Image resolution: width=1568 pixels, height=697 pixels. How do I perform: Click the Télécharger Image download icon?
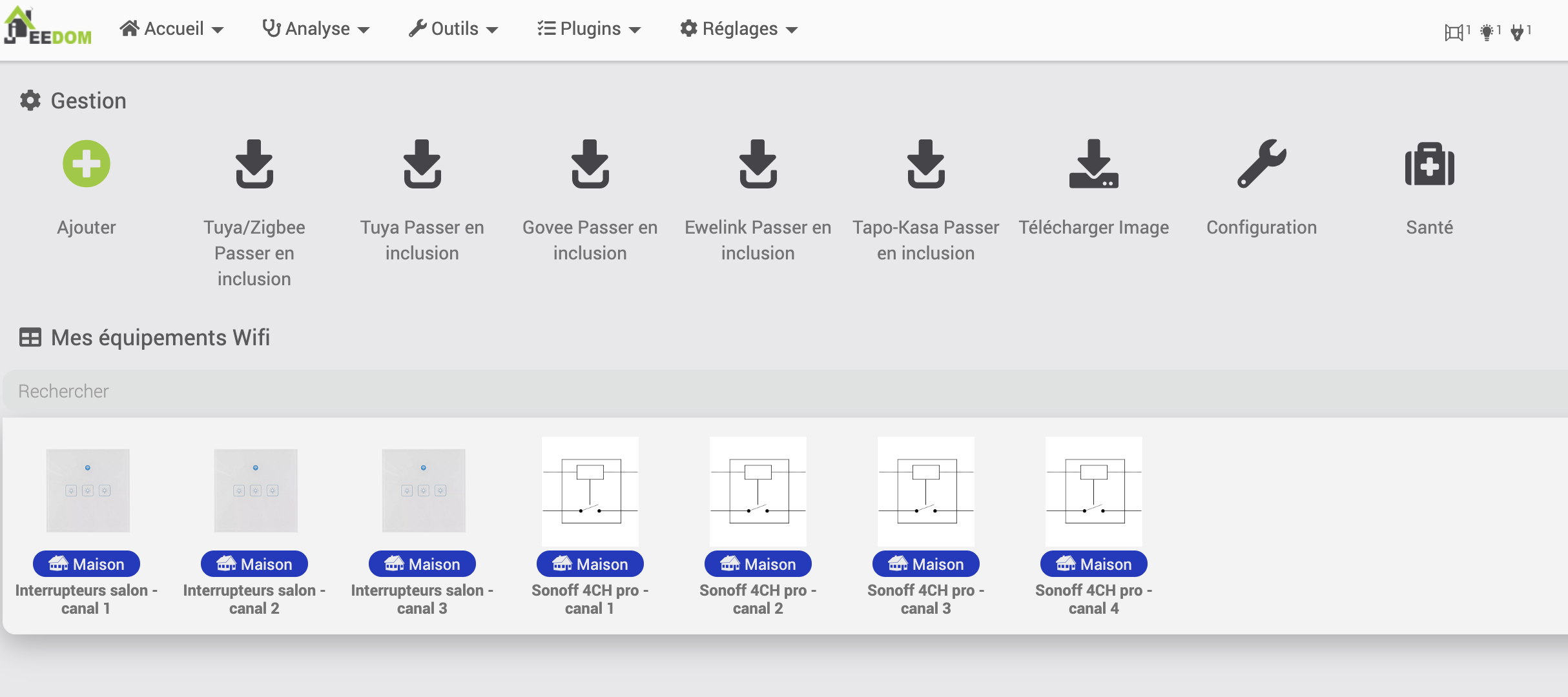(x=1093, y=164)
